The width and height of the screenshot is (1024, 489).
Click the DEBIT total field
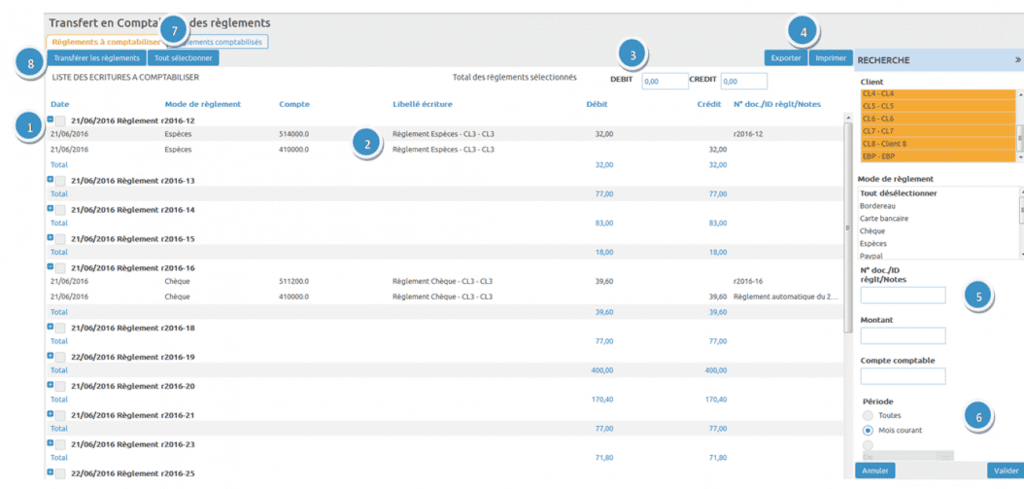[665, 82]
